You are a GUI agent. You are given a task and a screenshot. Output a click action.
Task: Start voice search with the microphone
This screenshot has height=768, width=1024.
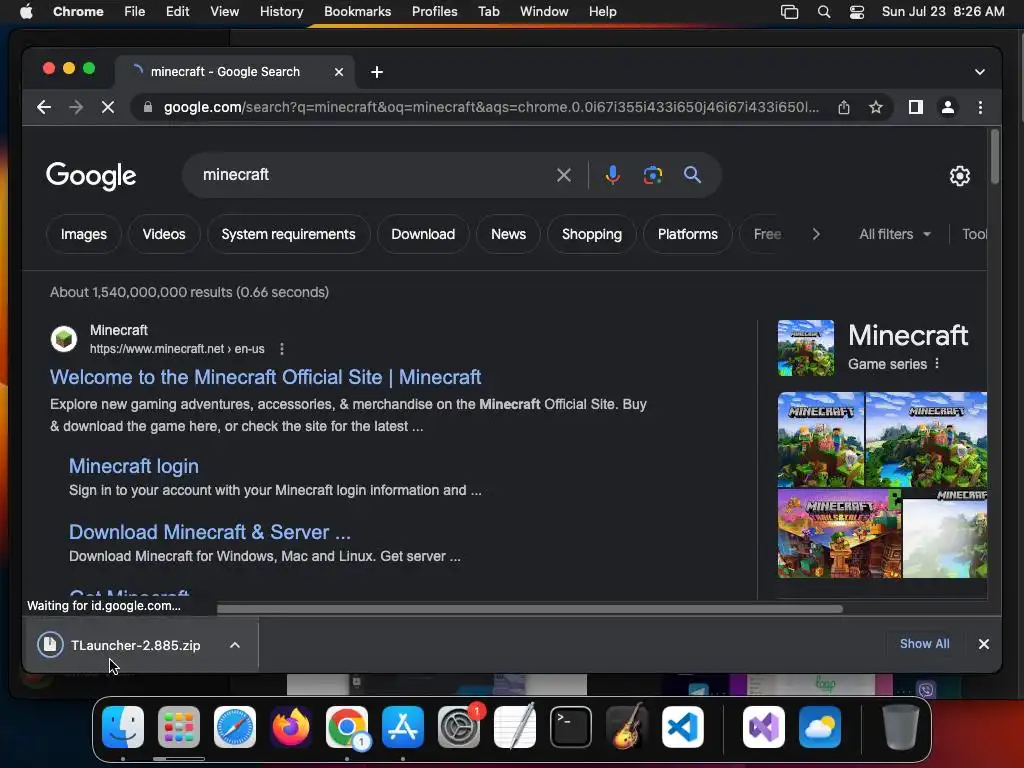click(x=613, y=175)
